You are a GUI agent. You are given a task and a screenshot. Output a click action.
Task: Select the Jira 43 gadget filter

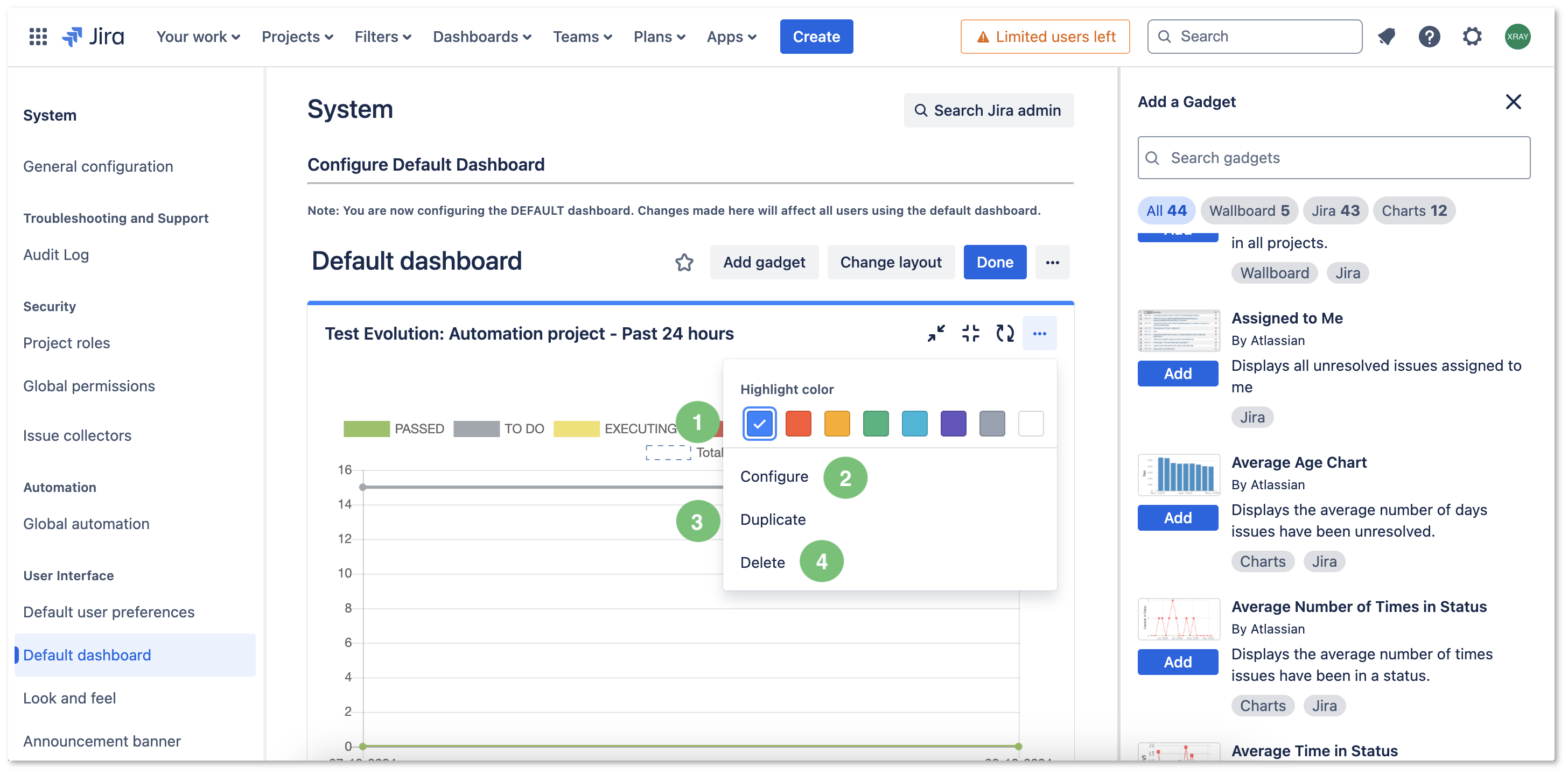[x=1335, y=210]
